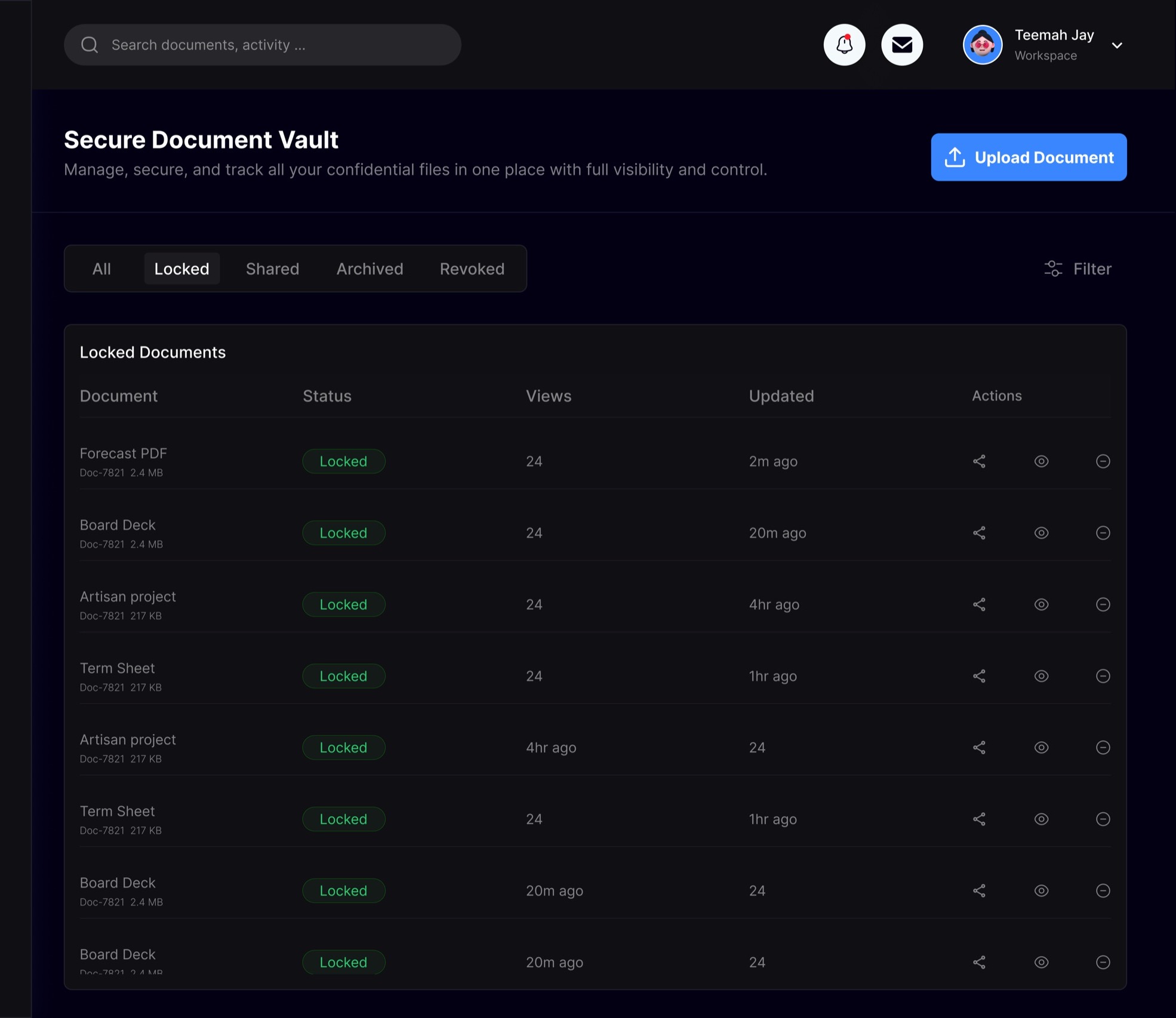Click the Teemah Jay profile avatar
Viewport: 1176px width, 1018px height.
(982, 45)
